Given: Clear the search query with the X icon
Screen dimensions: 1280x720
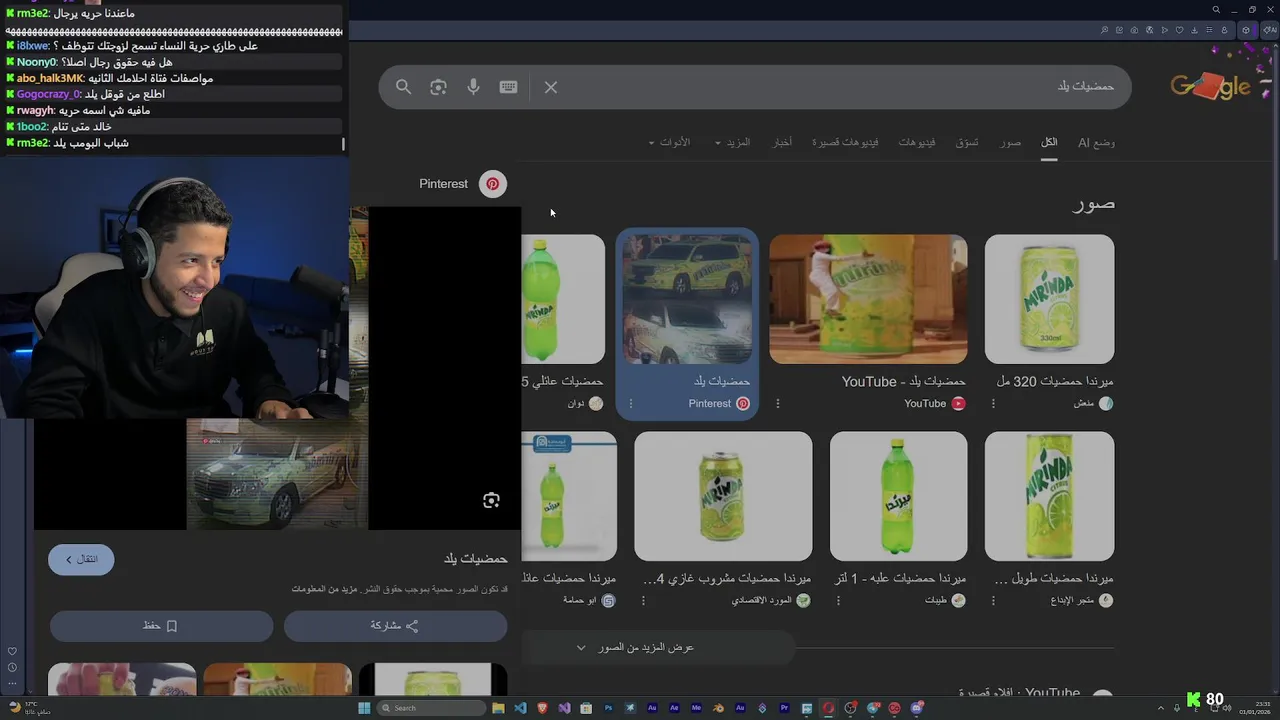Looking at the screenshot, I should click(x=551, y=87).
